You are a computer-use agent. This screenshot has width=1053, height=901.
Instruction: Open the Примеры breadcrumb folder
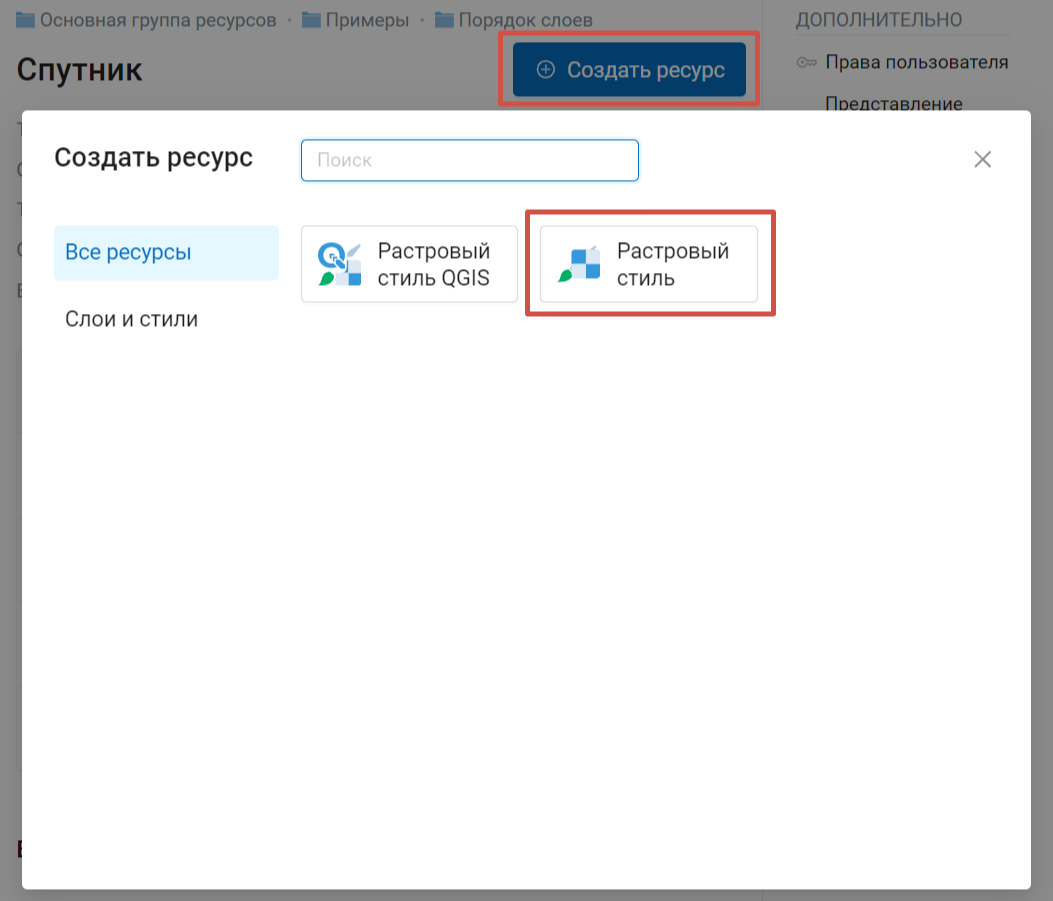pos(367,20)
